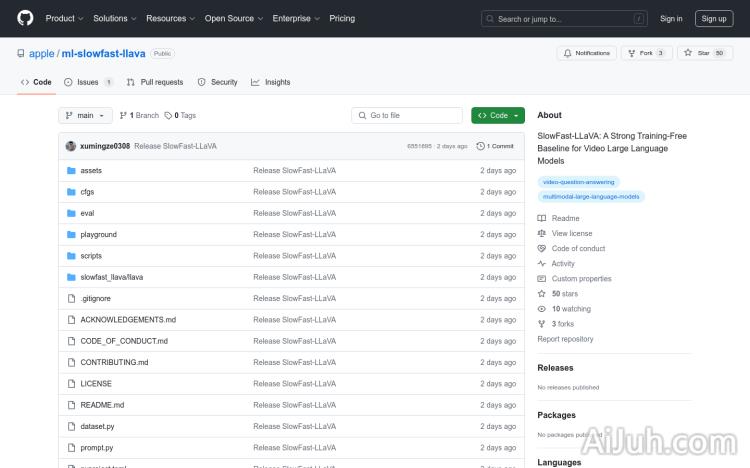Click the Sign up button
Viewport: 750px width, 468px height.
point(714,18)
